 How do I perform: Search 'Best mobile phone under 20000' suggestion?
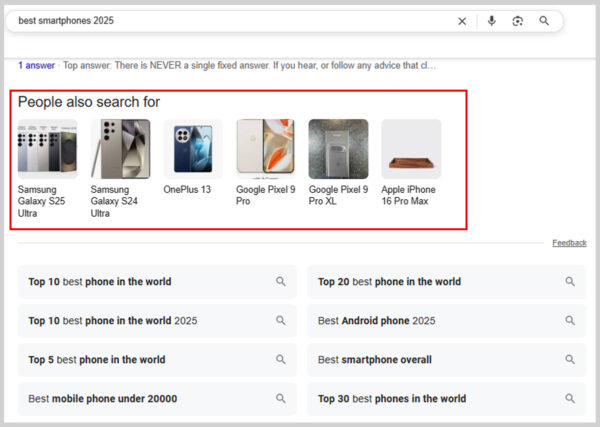(157, 399)
